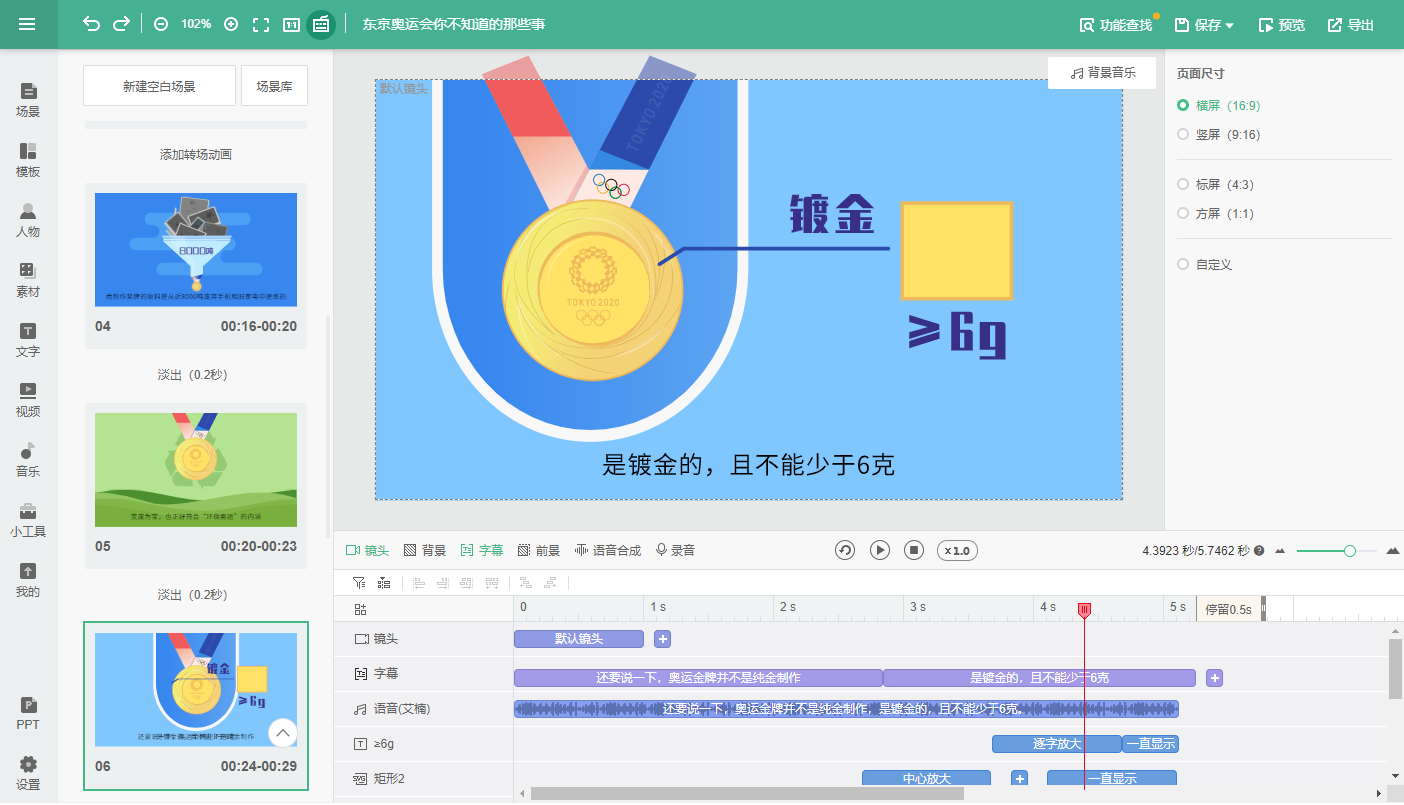The image size is (1404, 805).
Task: Add animation on 矩形2 track
Action: [x=1019, y=778]
